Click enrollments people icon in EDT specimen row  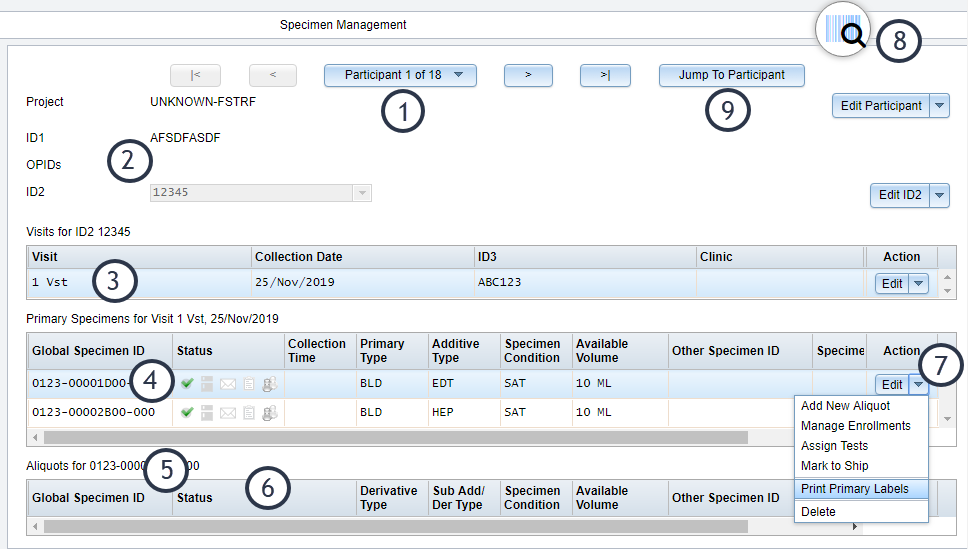[270, 384]
